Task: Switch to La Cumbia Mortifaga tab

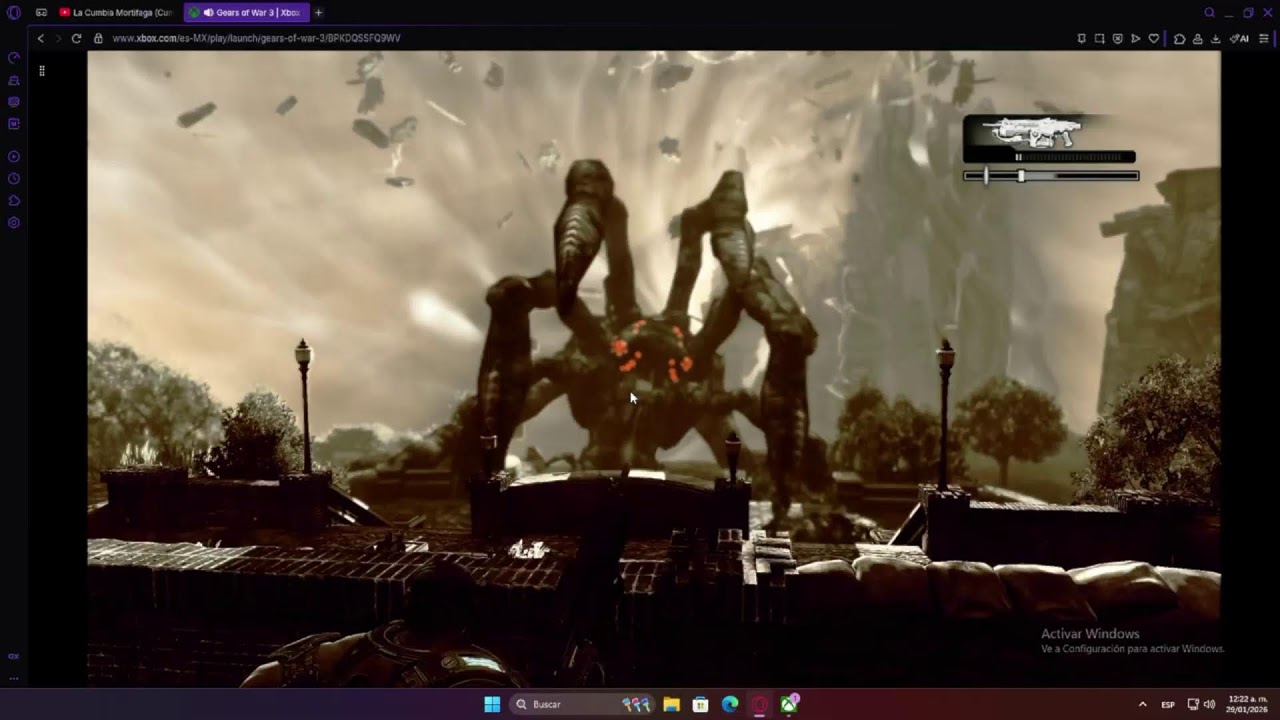Action: tap(116, 12)
